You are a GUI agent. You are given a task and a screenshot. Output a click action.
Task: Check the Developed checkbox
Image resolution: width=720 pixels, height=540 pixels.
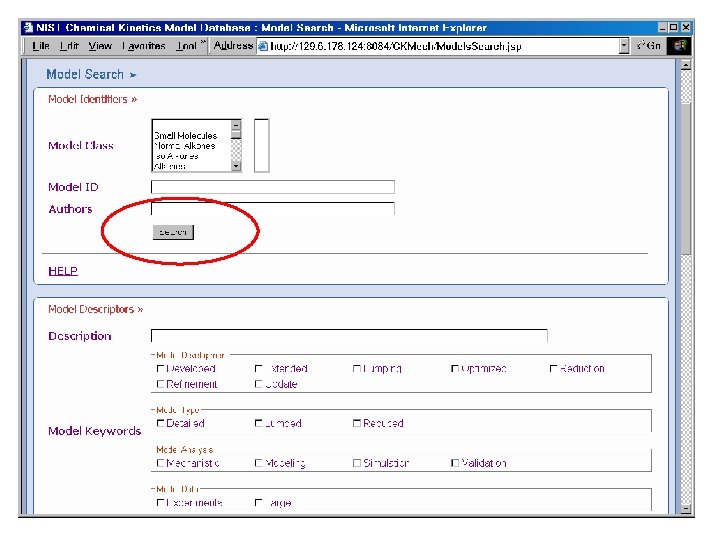160,369
